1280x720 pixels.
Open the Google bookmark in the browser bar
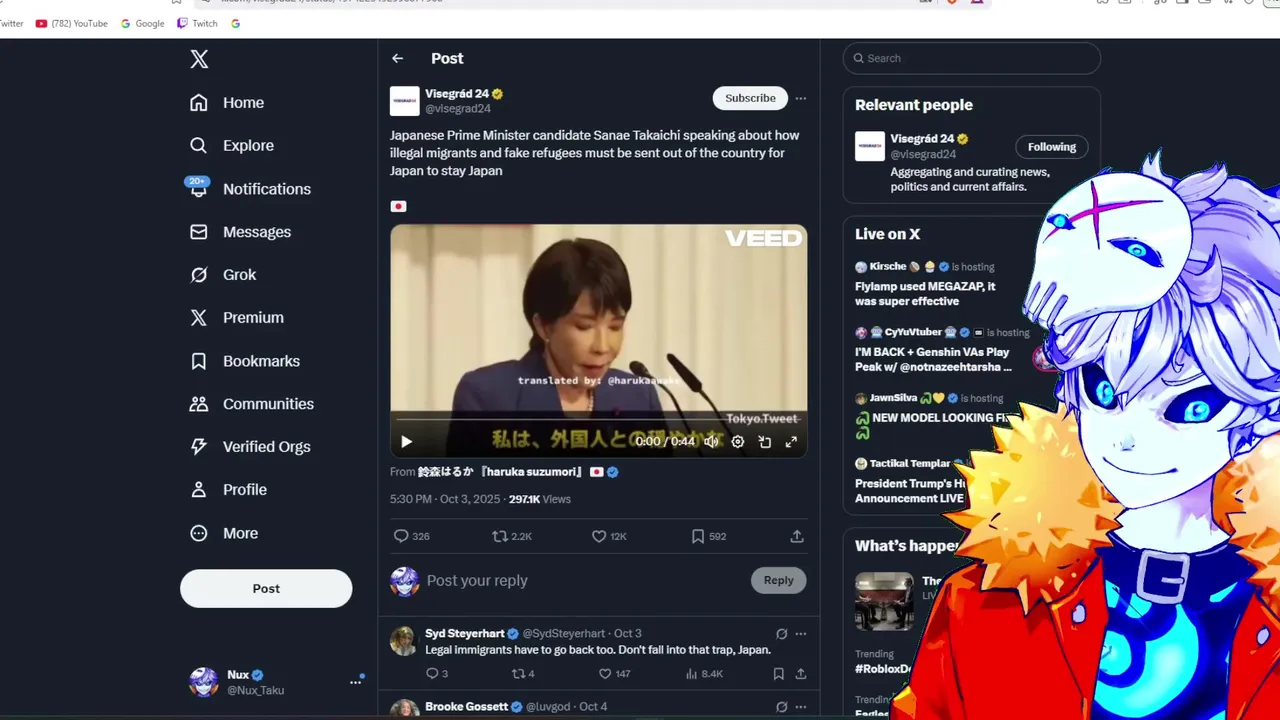tap(143, 23)
